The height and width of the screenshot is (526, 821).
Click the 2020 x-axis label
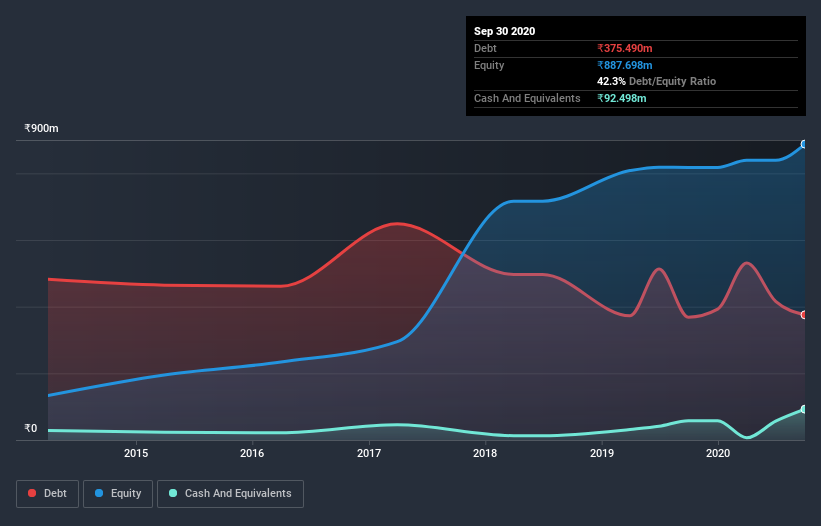point(718,453)
